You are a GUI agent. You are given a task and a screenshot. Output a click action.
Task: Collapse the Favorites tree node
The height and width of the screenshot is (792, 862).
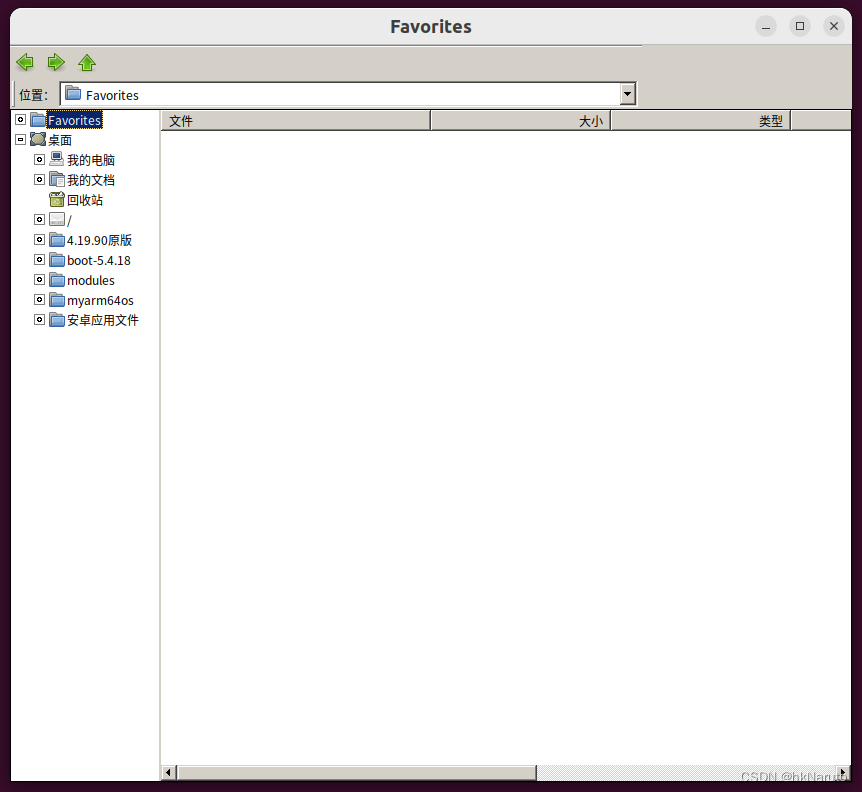20,119
